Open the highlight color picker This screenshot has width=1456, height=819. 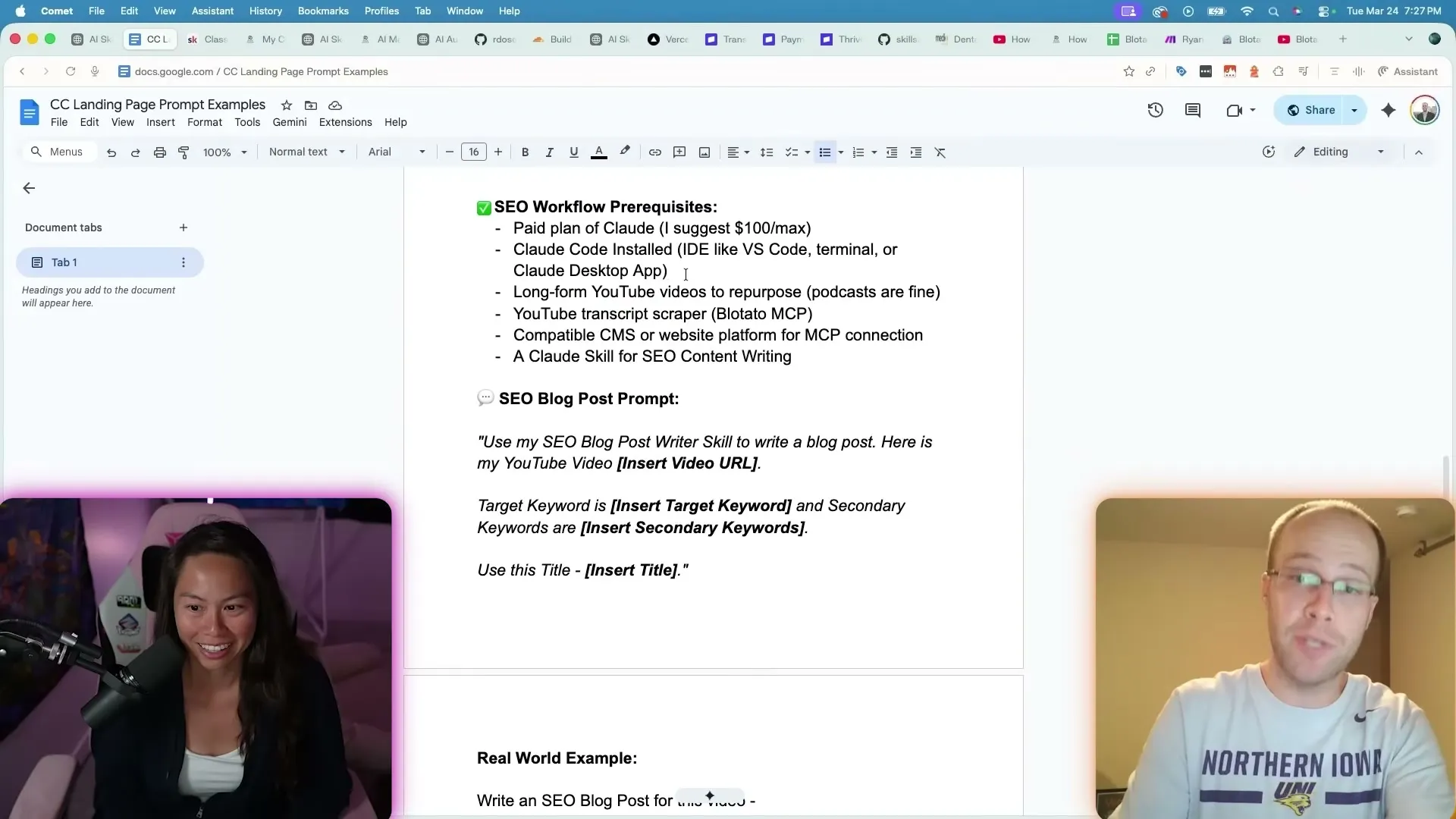point(625,152)
